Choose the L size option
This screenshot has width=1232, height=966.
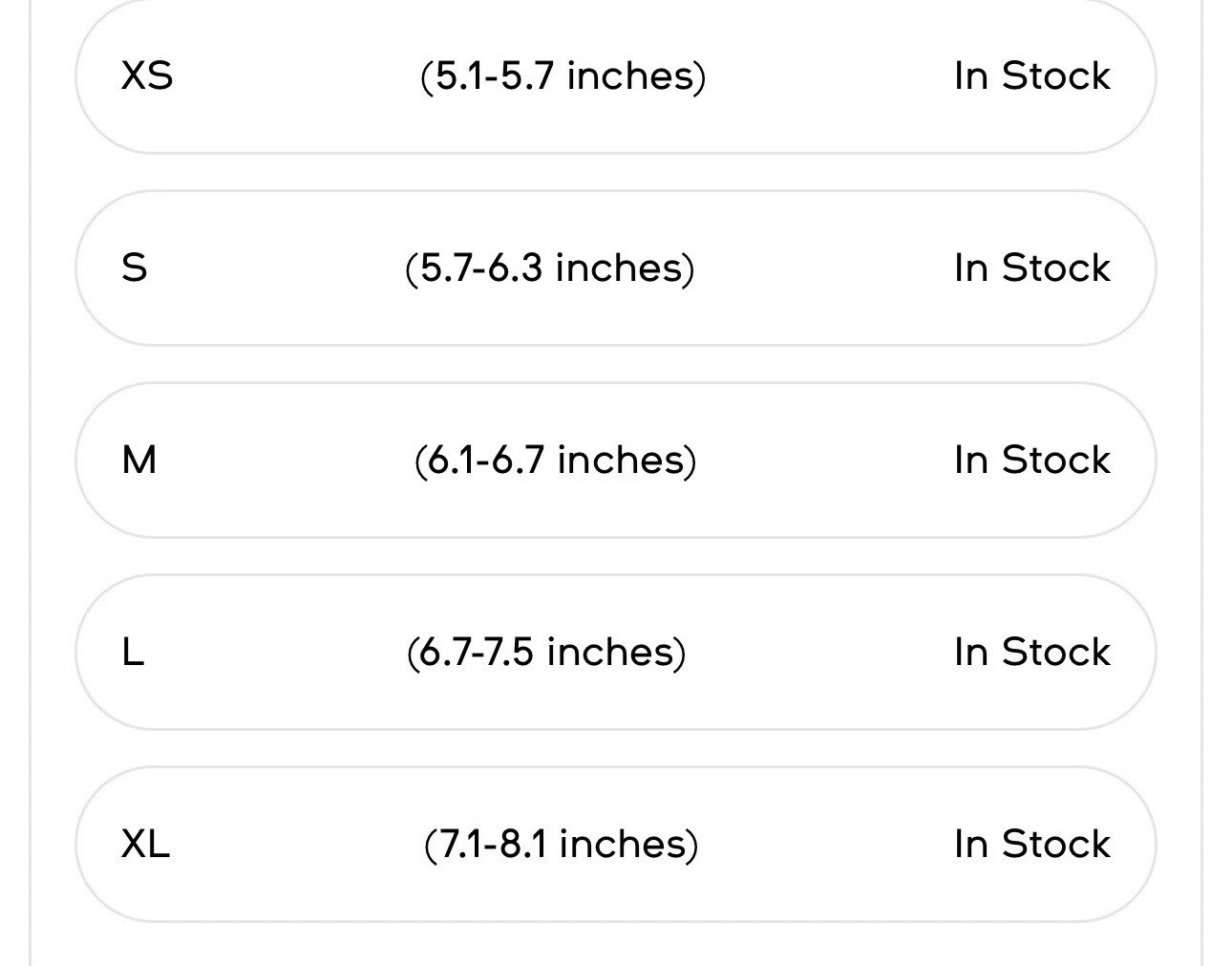(615, 652)
